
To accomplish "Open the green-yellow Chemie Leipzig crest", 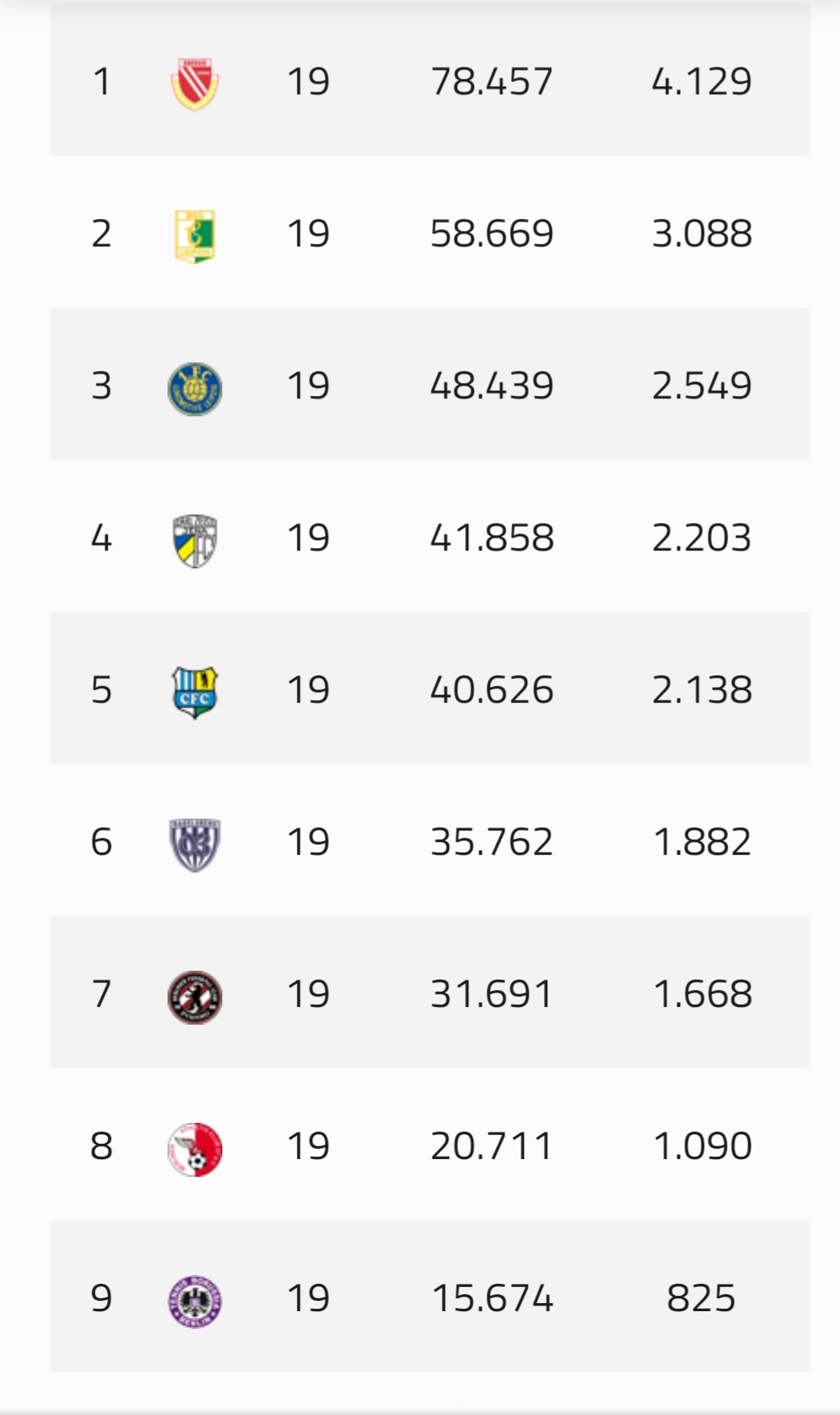I will point(195,236).
